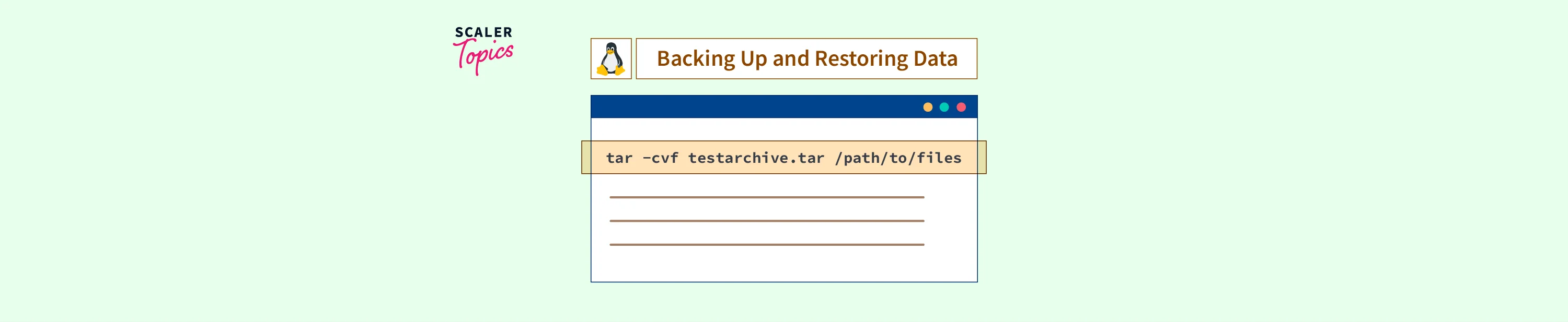The image size is (1568, 322).
Task: Click the tar command word
Action: click(619, 159)
